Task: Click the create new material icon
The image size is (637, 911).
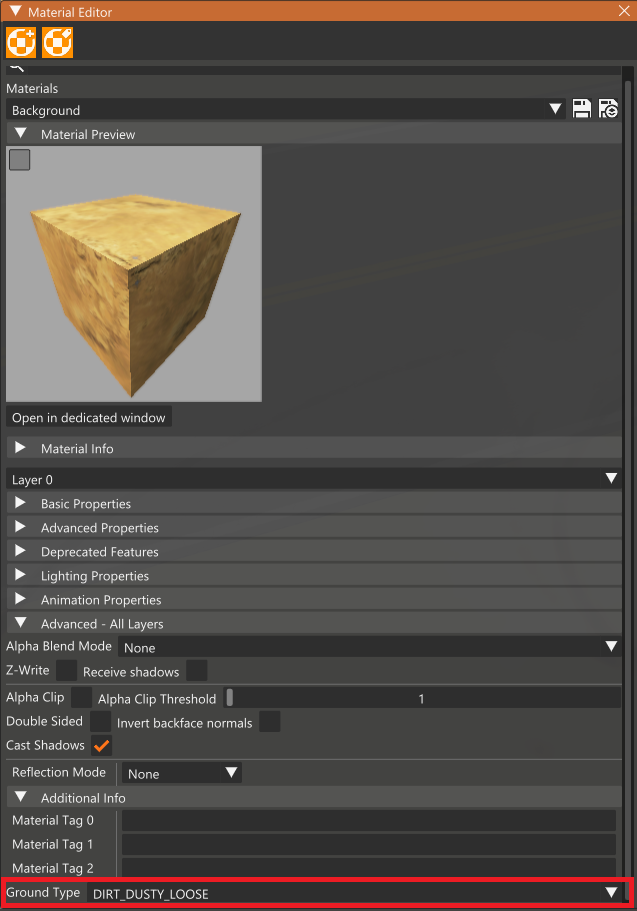Action: (21, 42)
